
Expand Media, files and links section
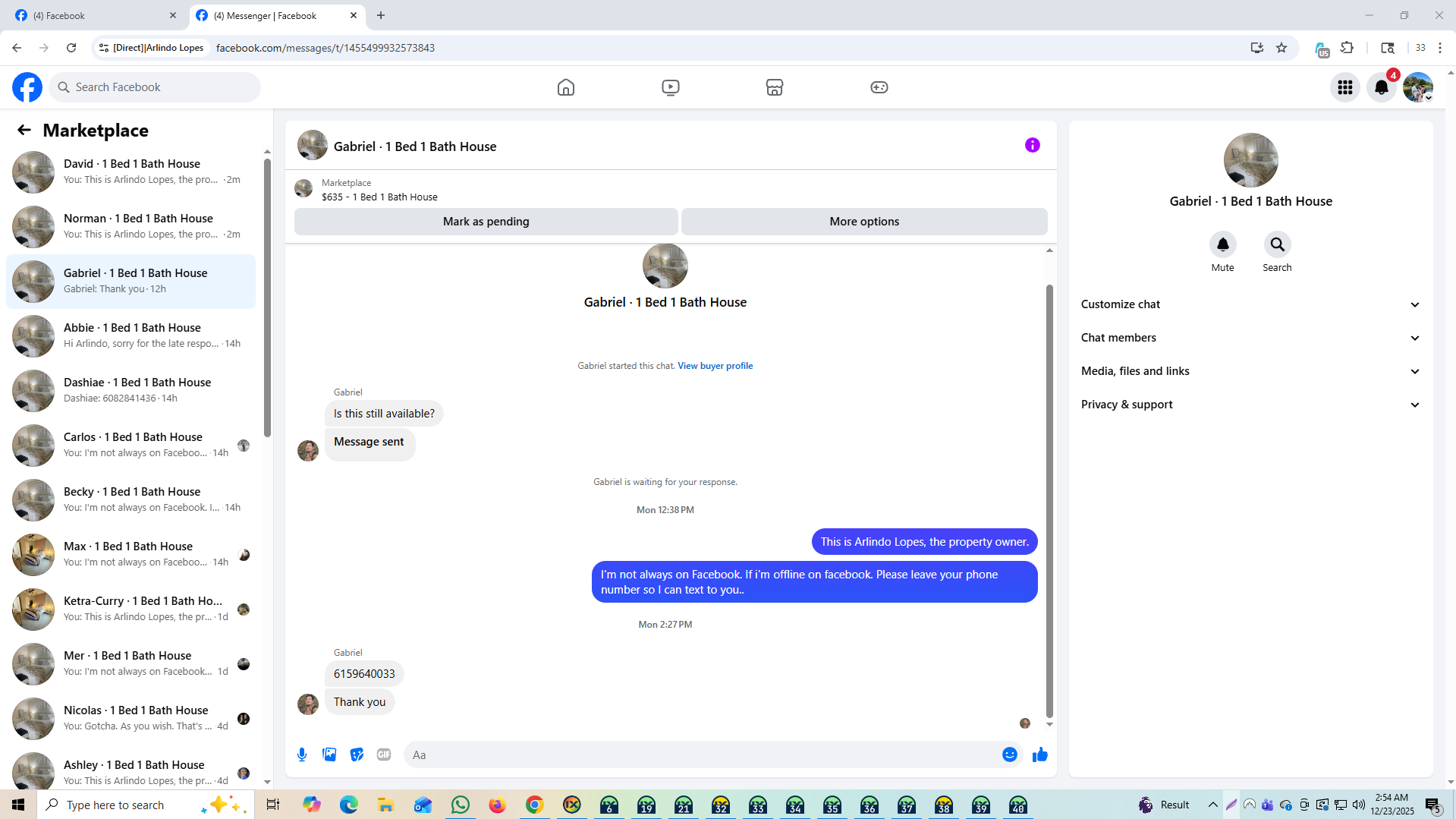click(x=1250, y=371)
